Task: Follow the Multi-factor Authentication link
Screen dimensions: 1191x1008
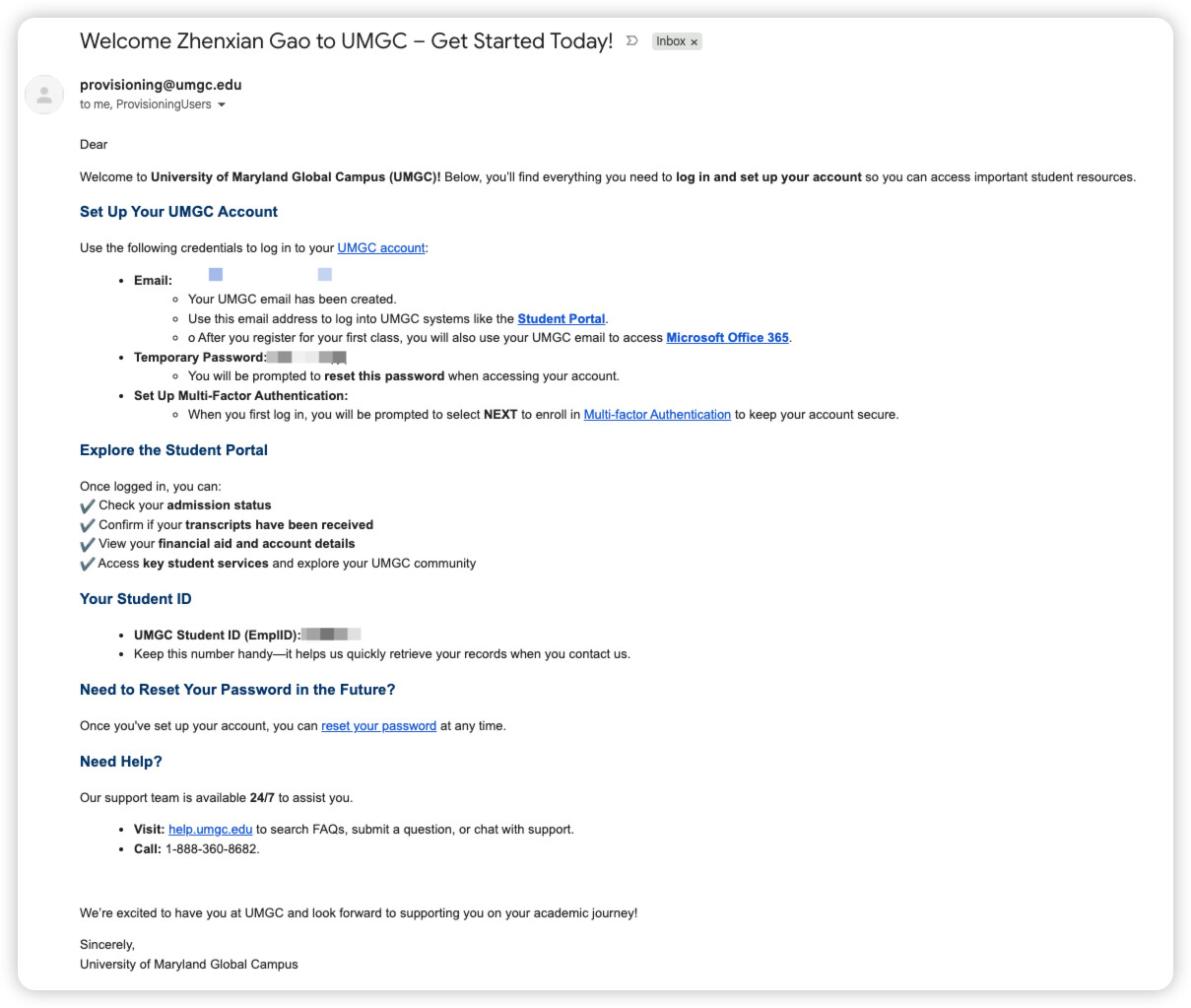Action: [657, 415]
